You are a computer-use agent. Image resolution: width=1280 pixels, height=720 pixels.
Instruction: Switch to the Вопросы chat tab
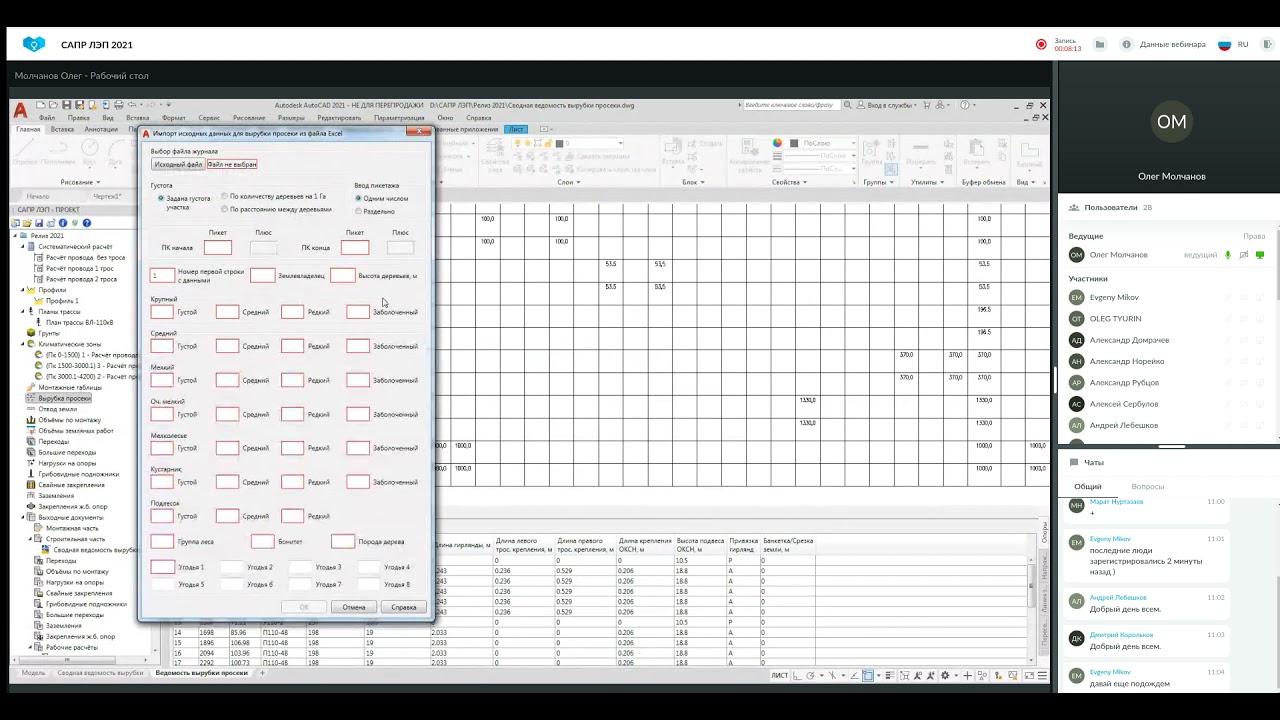pyautogui.click(x=1147, y=487)
